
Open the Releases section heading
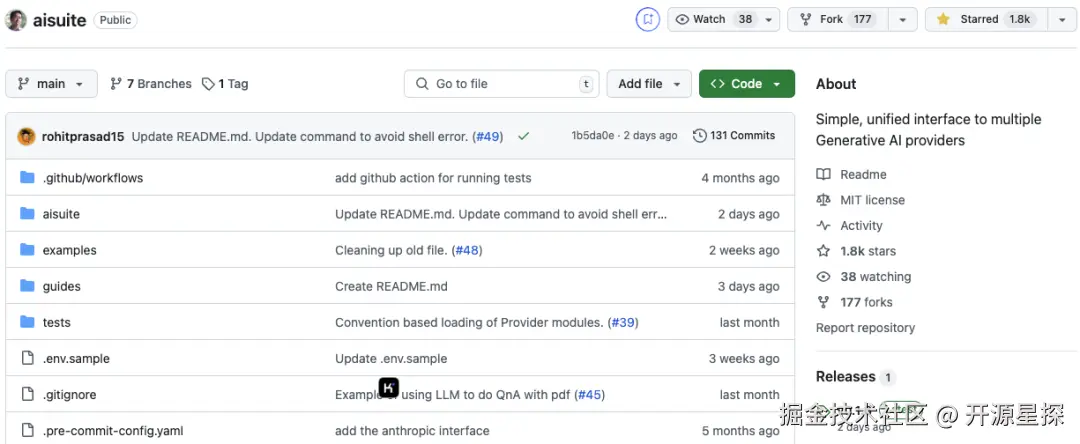[845, 377]
